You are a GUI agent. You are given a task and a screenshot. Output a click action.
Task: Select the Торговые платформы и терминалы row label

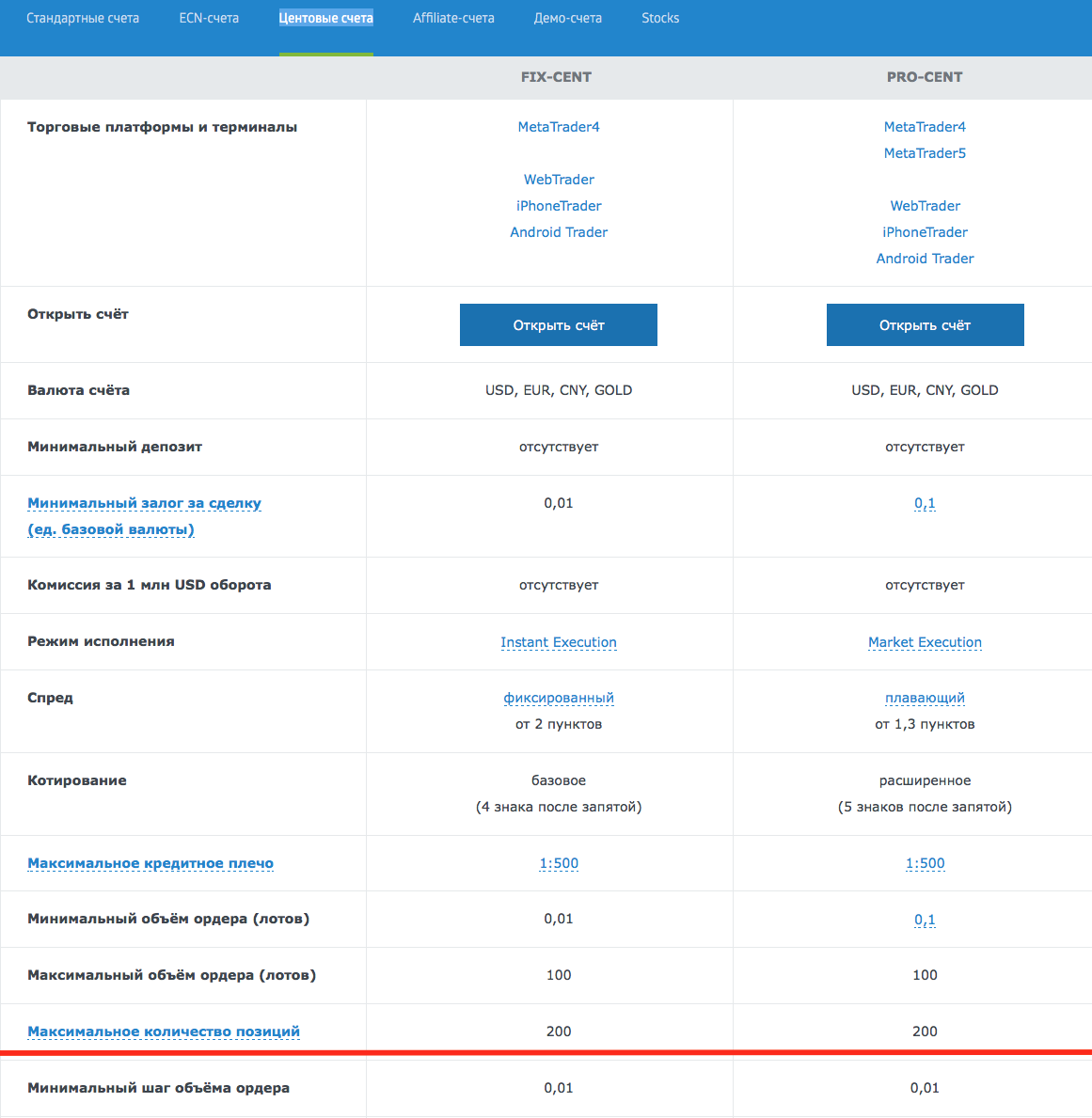(162, 128)
